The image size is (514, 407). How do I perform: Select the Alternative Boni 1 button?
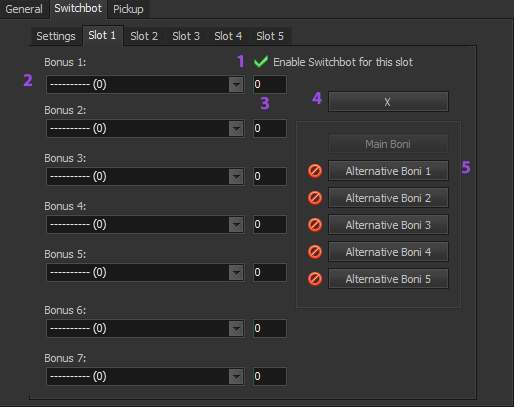pyautogui.click(x=388, y=171)
